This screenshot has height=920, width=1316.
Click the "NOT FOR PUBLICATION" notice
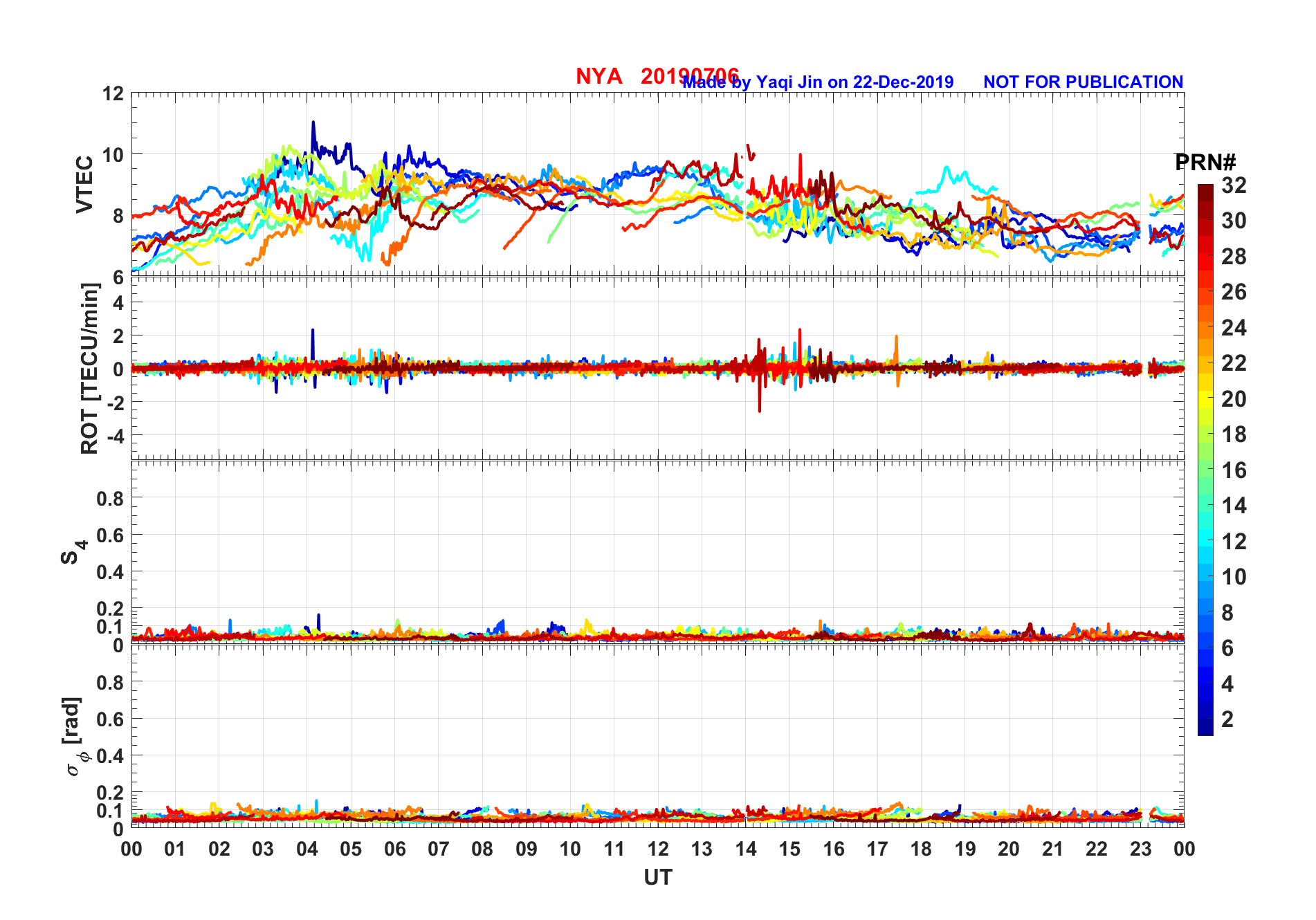1084,82
